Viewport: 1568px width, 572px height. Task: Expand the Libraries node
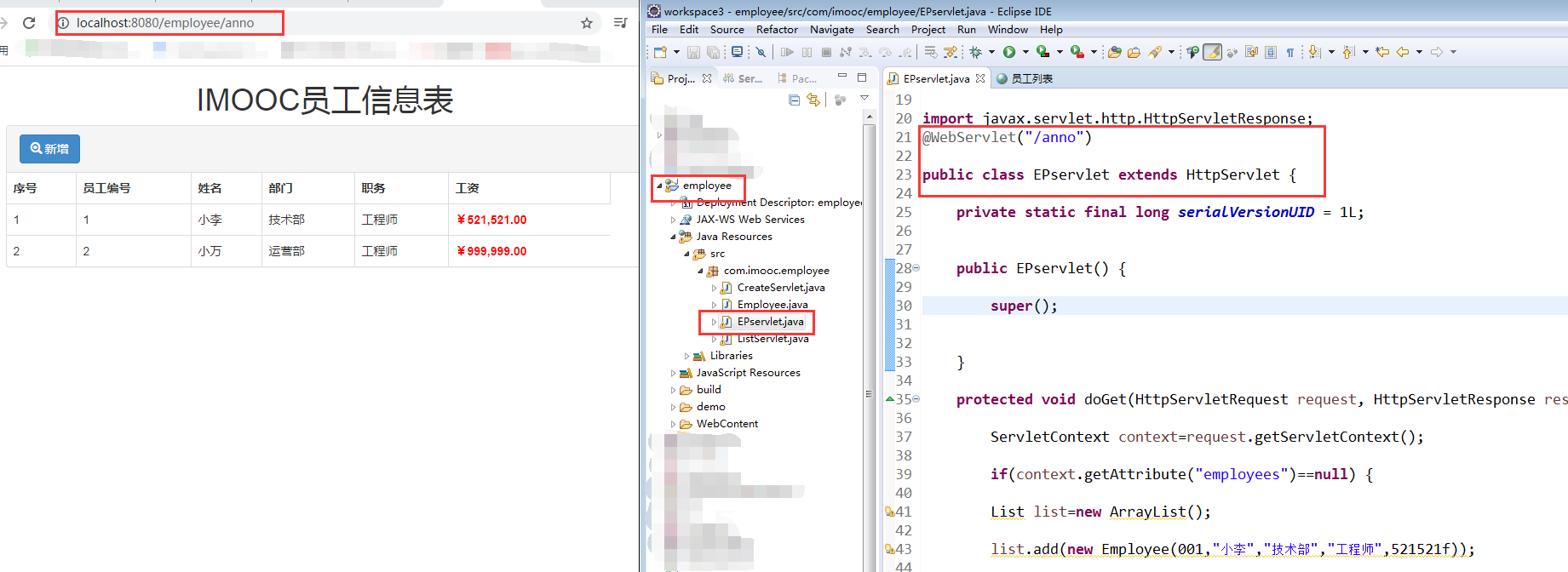[686, 356]
